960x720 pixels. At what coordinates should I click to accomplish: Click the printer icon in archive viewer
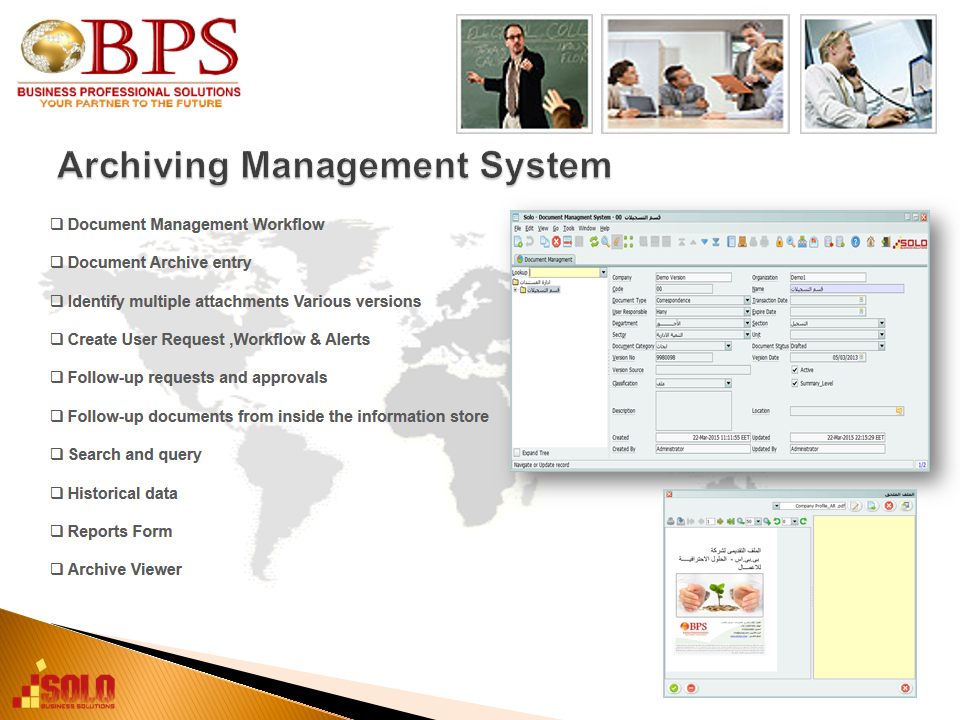[671, 521]
